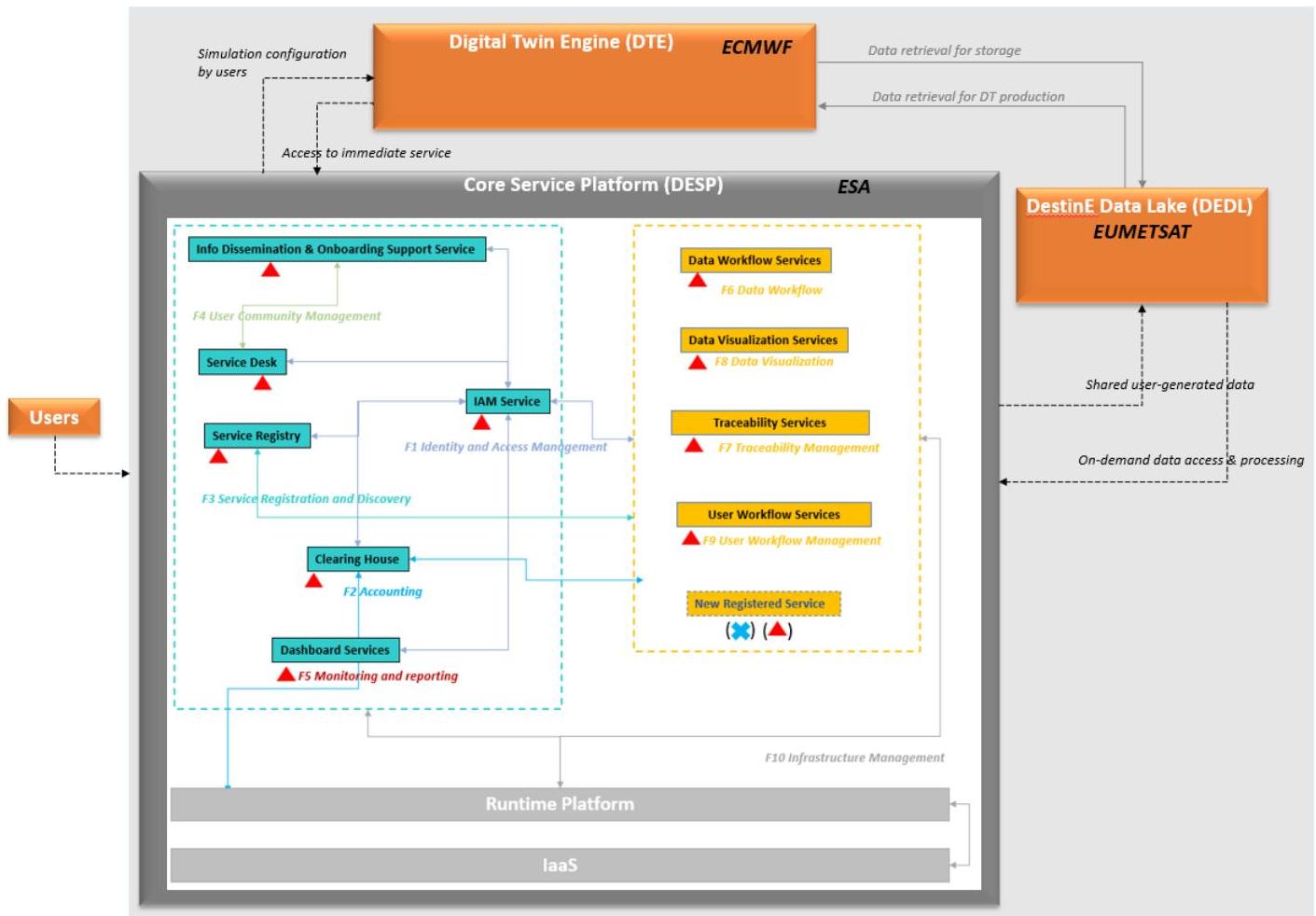Click the blue X icon below New Registered Service
The height and width of the screenshot is (916, 1316).
[x=741, y=631]
